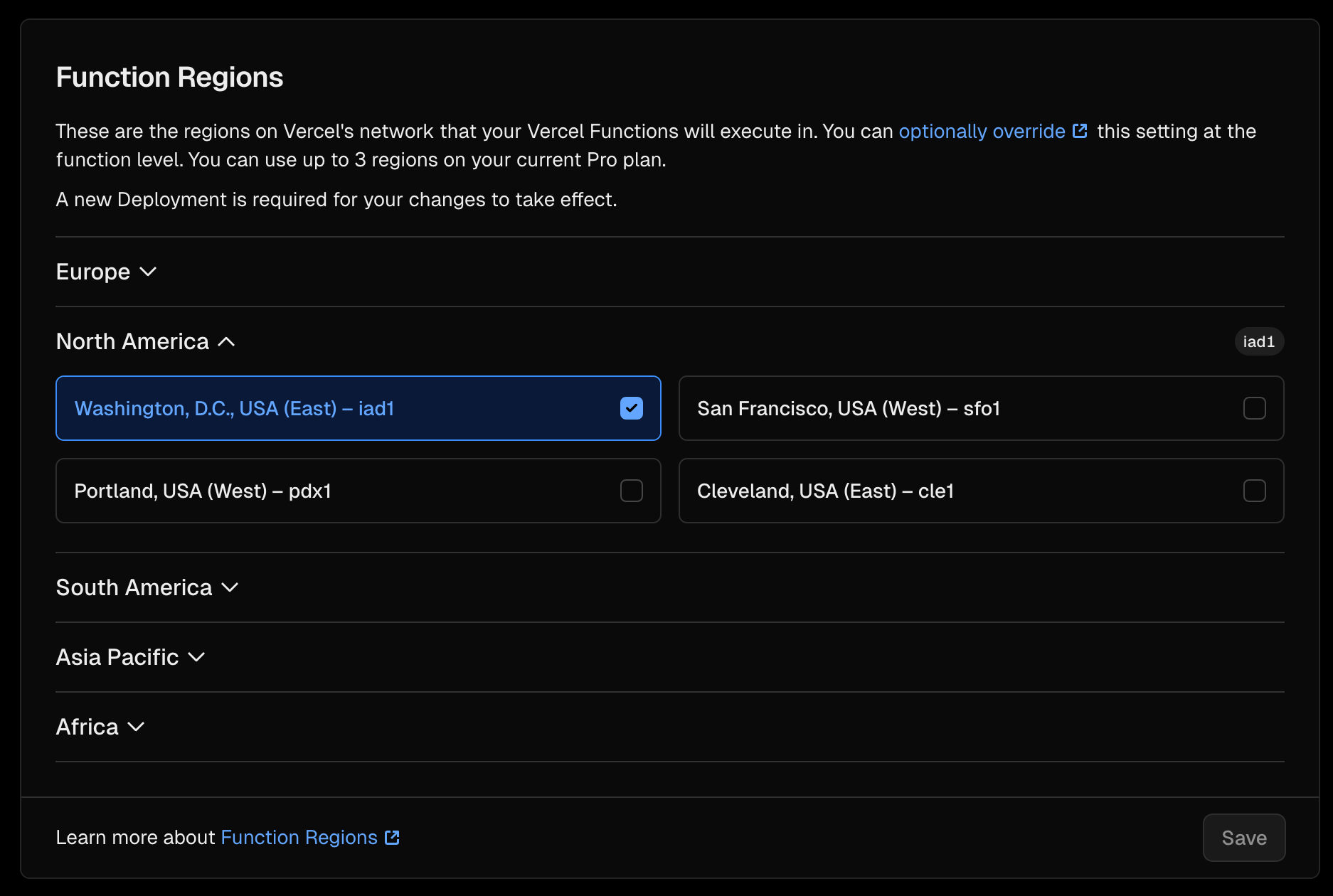Image resolution: width=1333 pixels, height=896 pixels.
Task: Open the Asia Pacific region list
Action: [x=131, y=657]
